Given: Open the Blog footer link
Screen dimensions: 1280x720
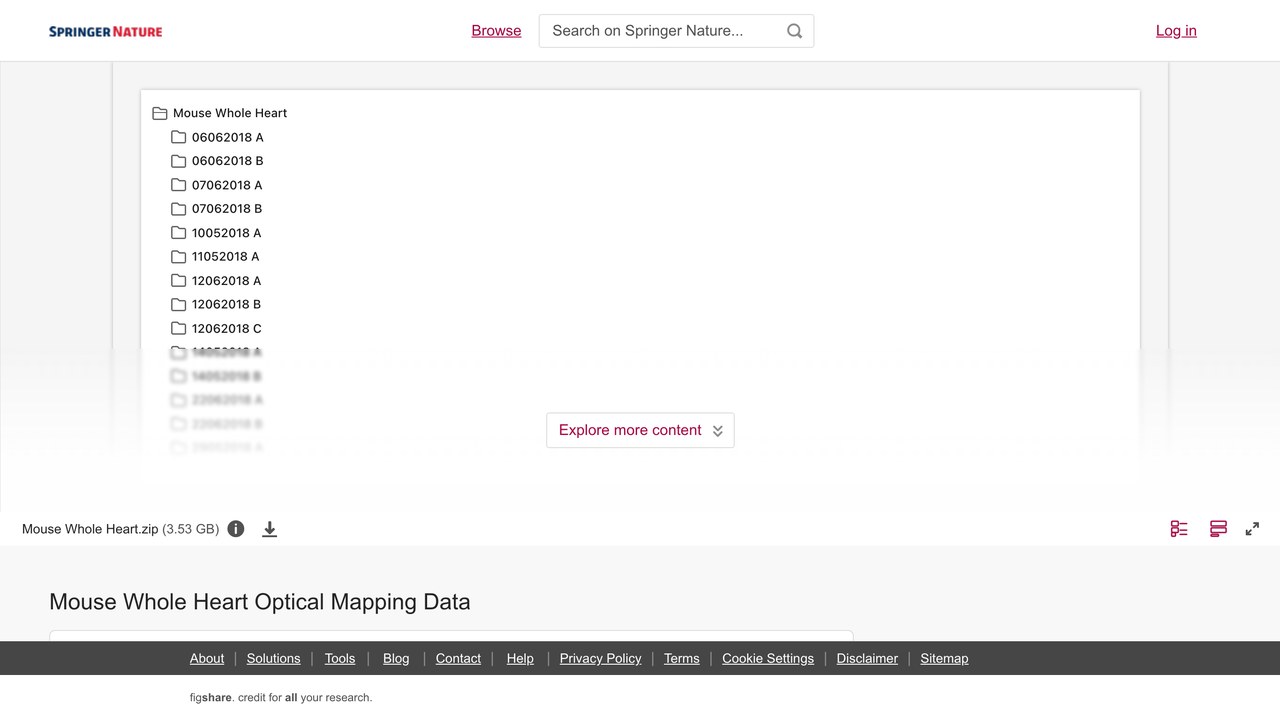Looking at the screenshot, I should click(396, 658).
